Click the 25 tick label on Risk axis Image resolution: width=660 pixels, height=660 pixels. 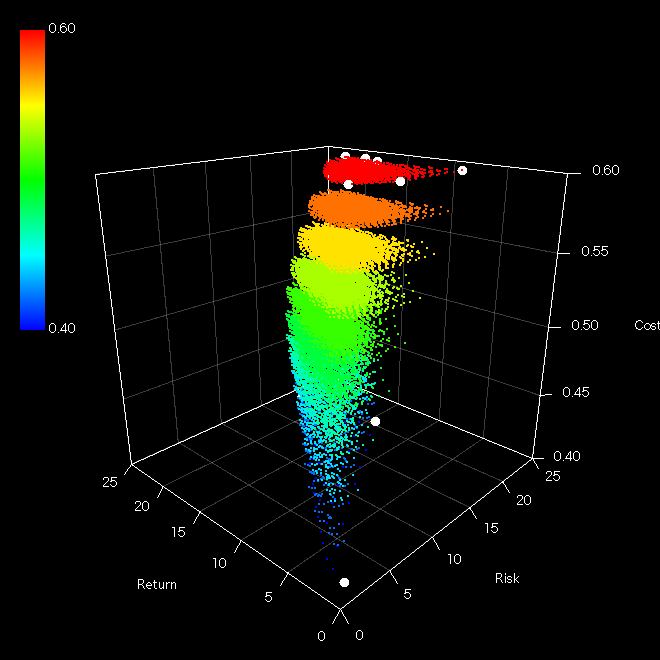click(553, 476)
